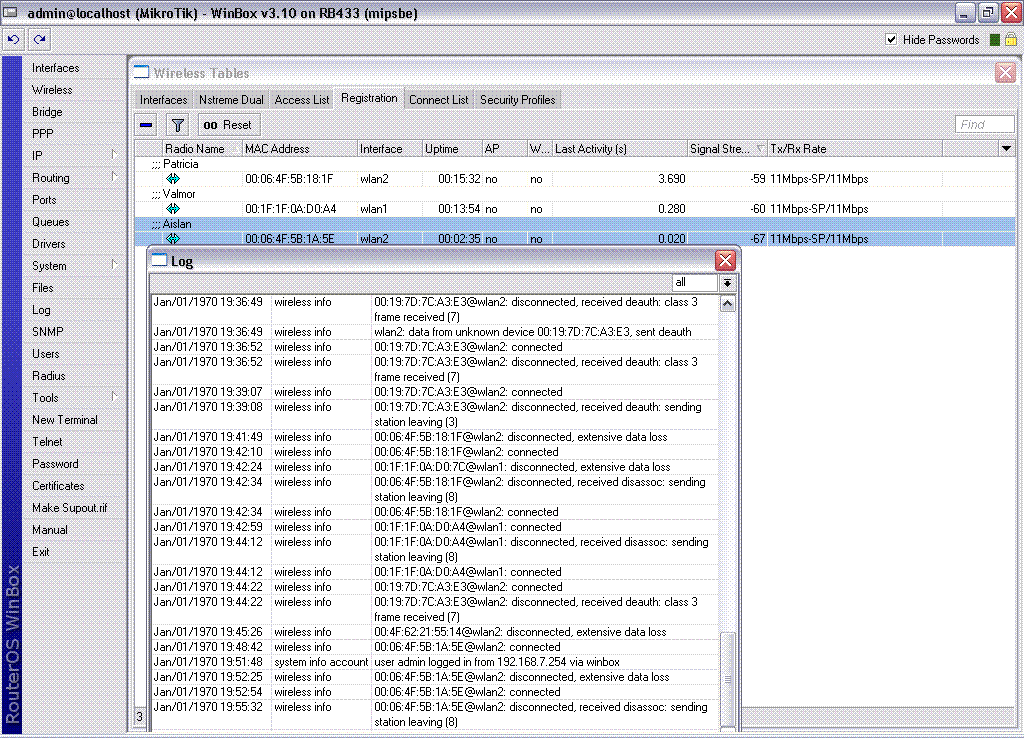Screen dimensions: 1024x738
Task: Click the green status square indicator
Action: (x=995, y=40)
